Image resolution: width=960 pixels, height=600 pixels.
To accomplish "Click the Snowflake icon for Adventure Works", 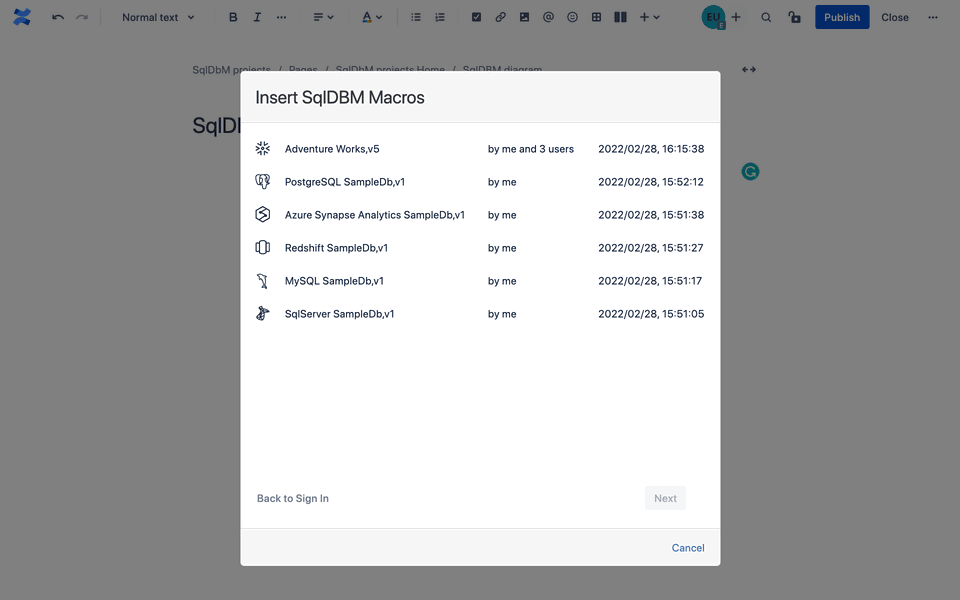I will [263, 148].
